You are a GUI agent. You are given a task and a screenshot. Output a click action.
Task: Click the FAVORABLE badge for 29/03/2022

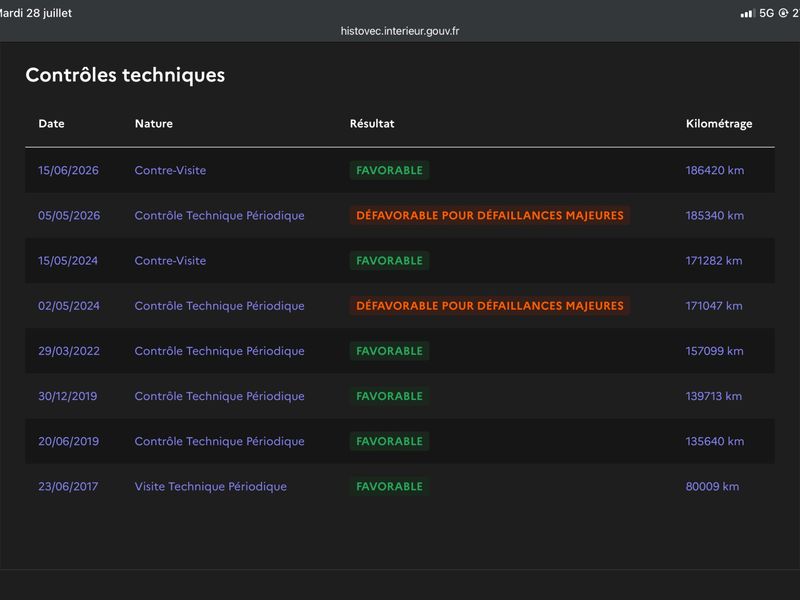[x=389, y=351]
